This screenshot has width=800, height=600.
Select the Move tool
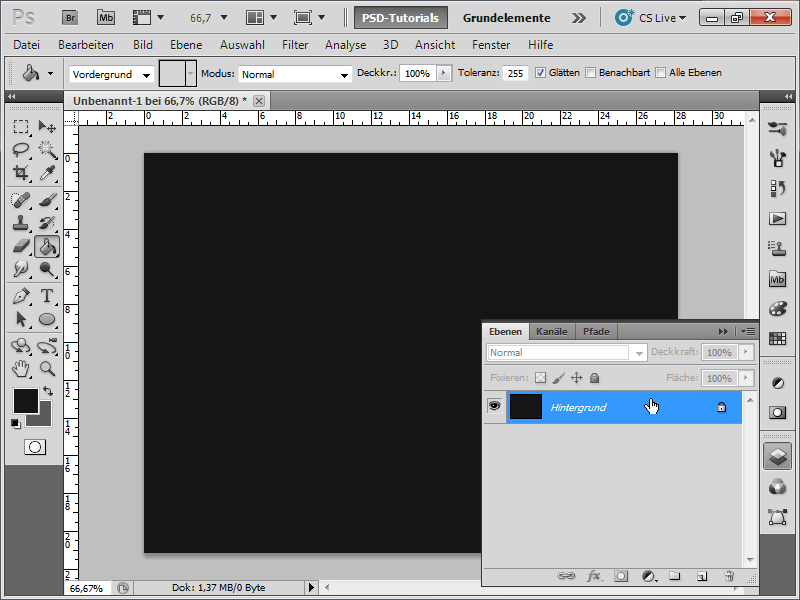pyautogui.click(x=47, y=127)
